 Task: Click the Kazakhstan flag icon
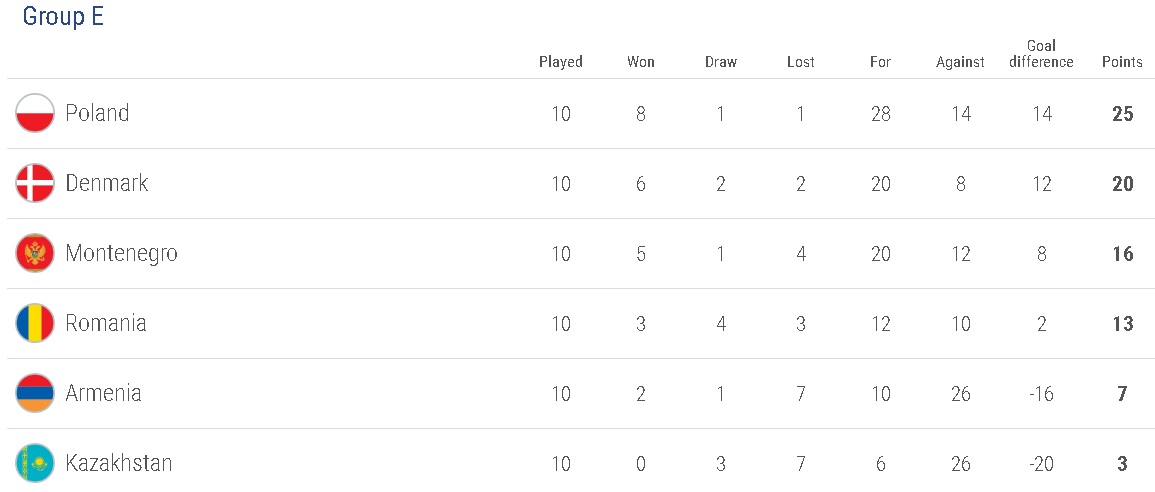pyautogui.click(x=35, y=463)
